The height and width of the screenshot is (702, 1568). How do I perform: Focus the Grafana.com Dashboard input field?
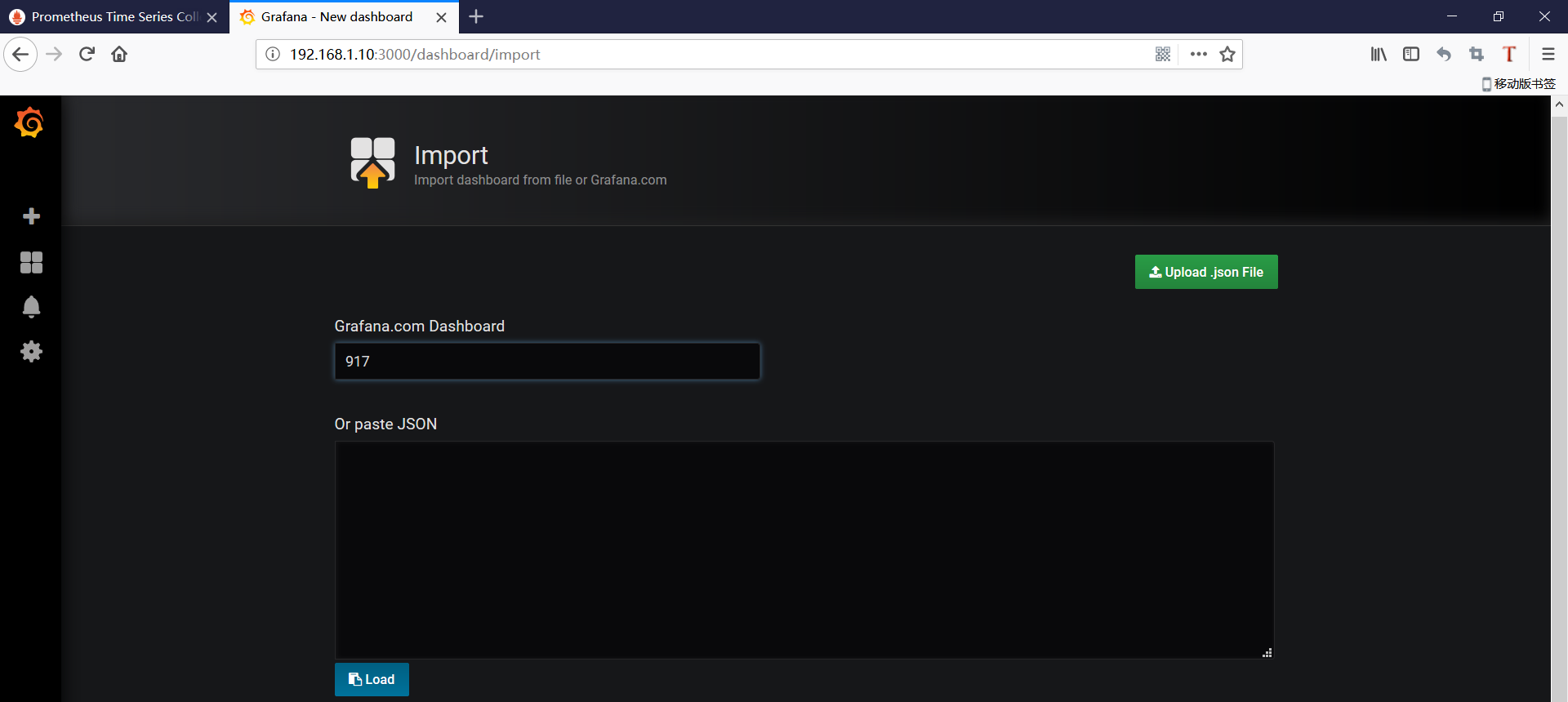tap(546, 361)
